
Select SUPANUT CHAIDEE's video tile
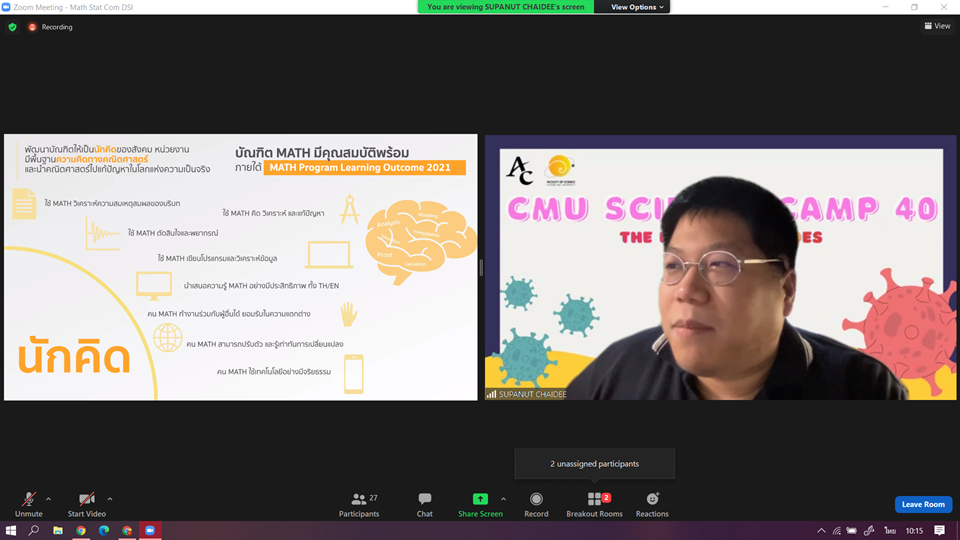(x=714, y=268)
